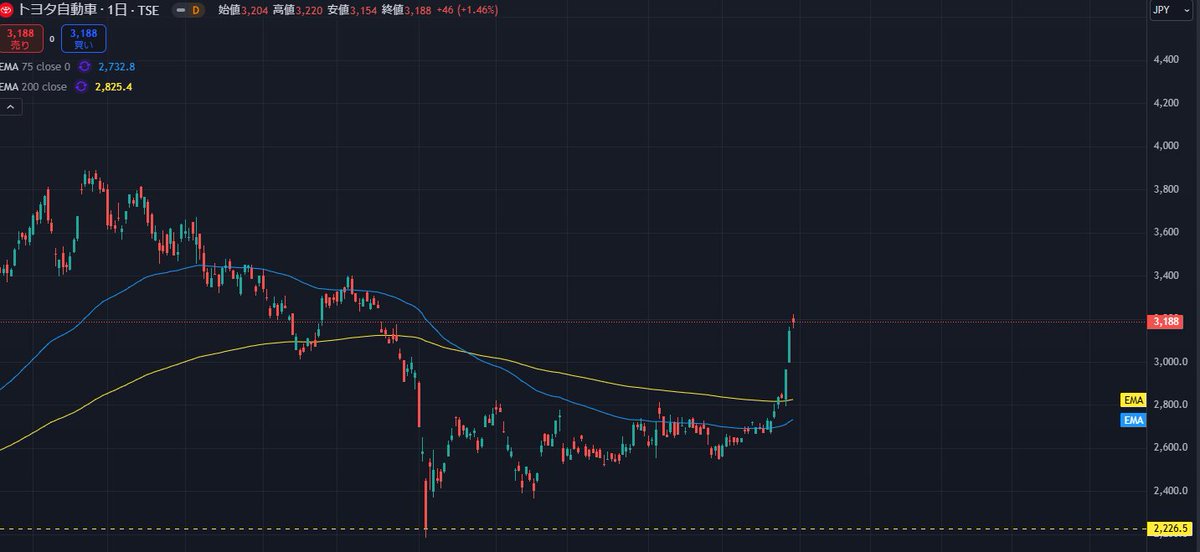The width and height of the screenshot is (1200, 552).
Task: Click the 4,000 price scale label
Action: [x=1166, y=146]
